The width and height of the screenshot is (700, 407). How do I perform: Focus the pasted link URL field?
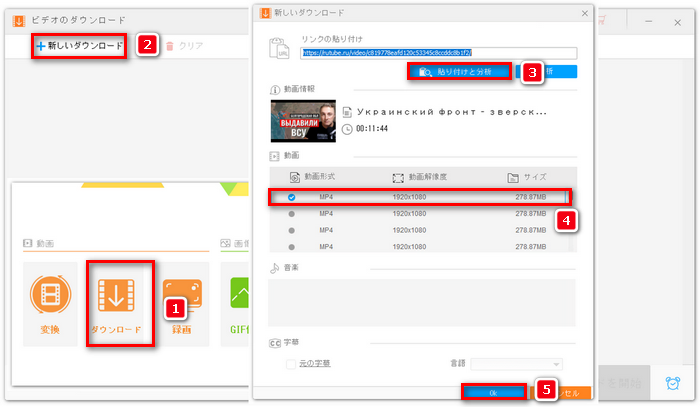[438, 53]
